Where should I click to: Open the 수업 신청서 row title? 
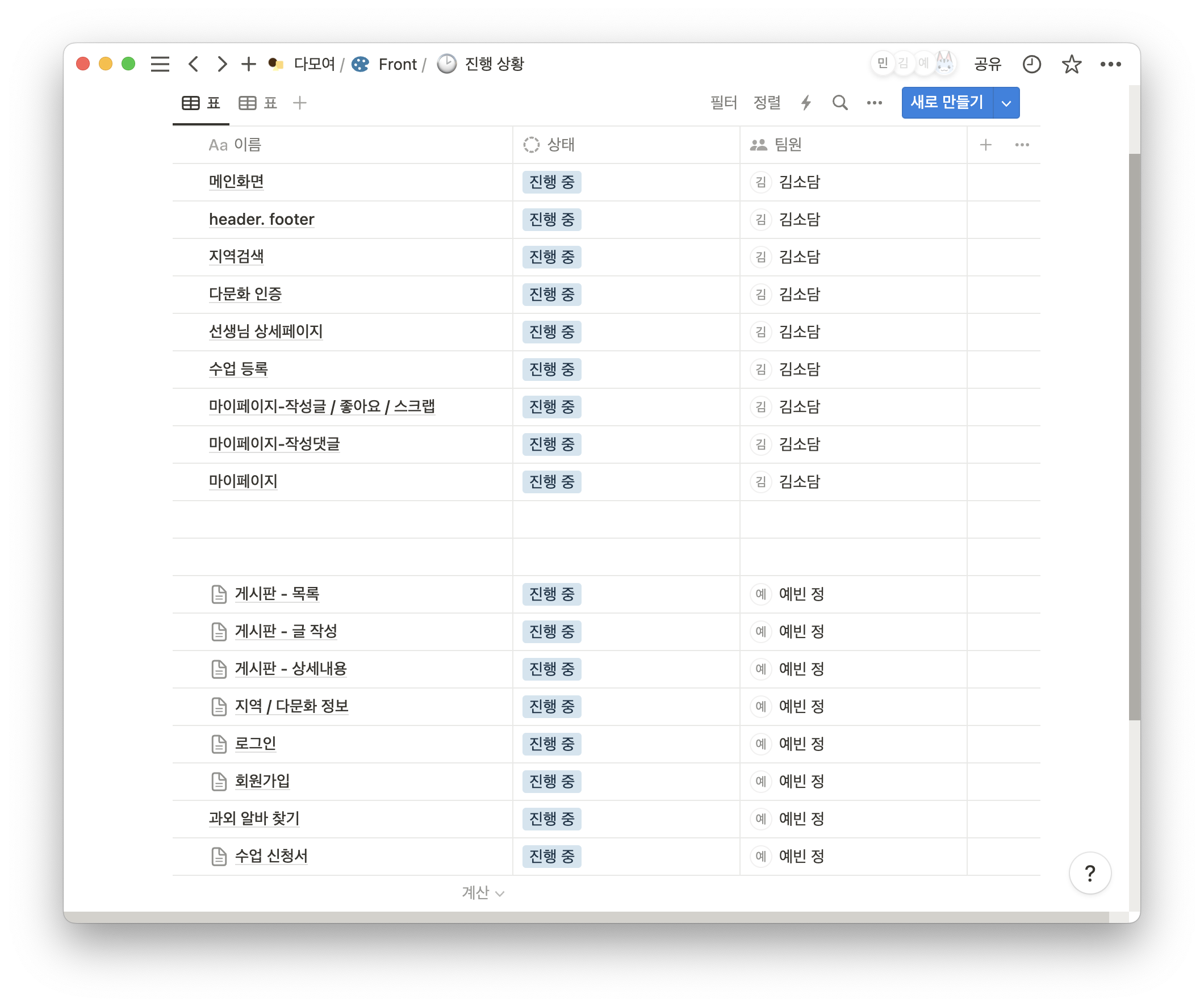click(271, 856)
